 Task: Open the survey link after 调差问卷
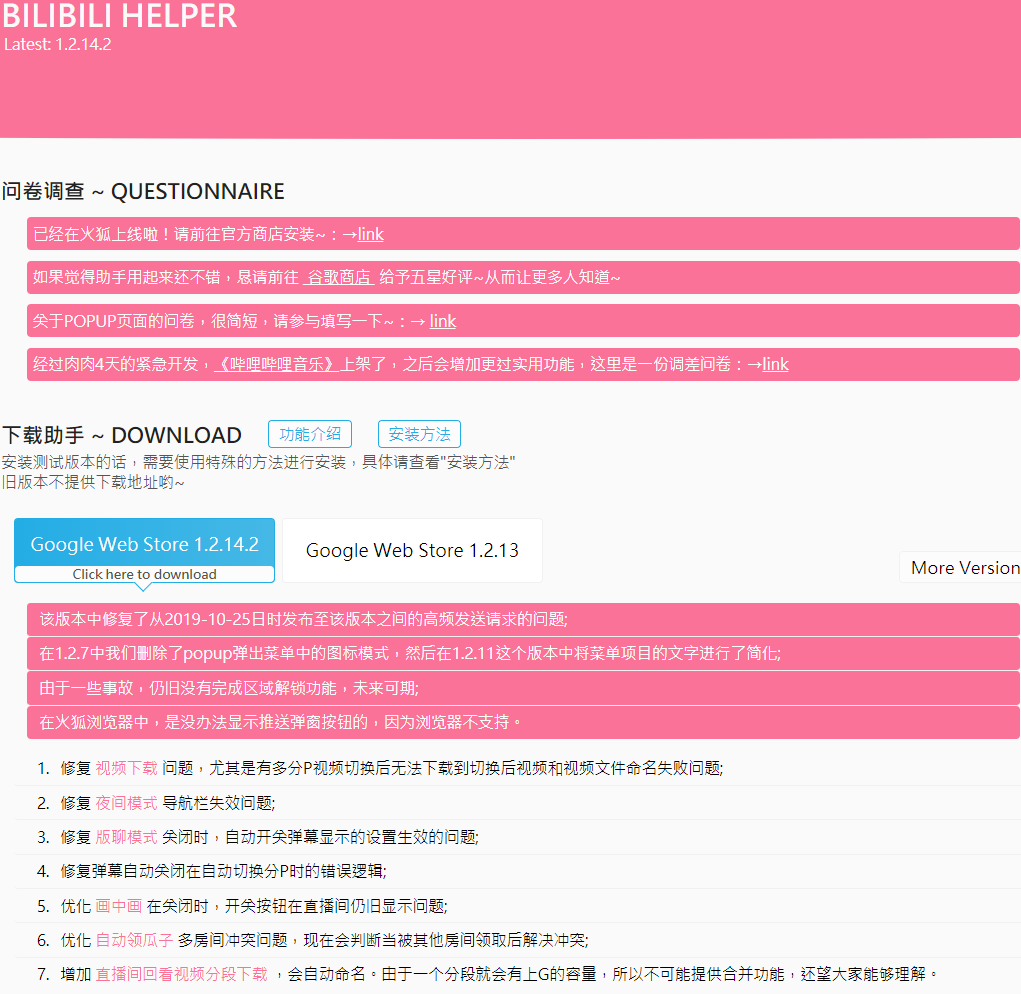pyautogui.click(x=776, y=364)
